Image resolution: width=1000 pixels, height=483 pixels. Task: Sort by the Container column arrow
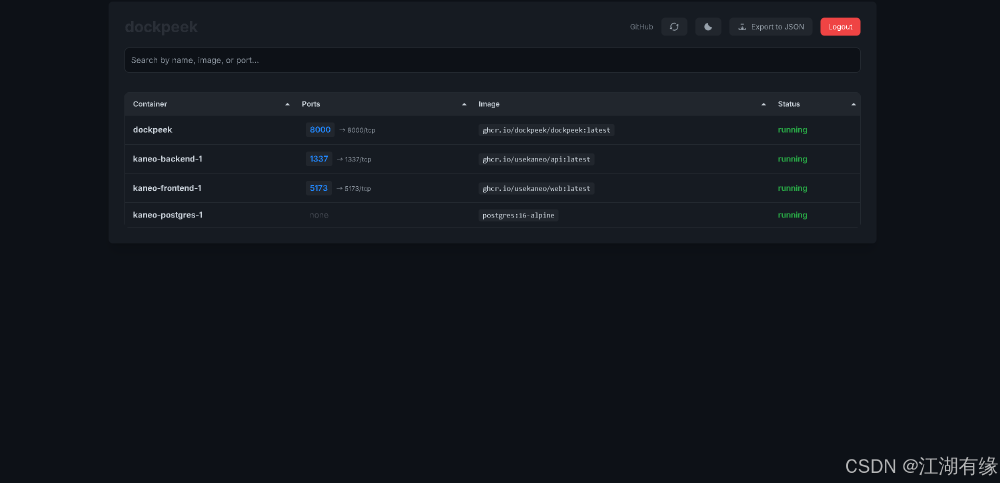287,104
